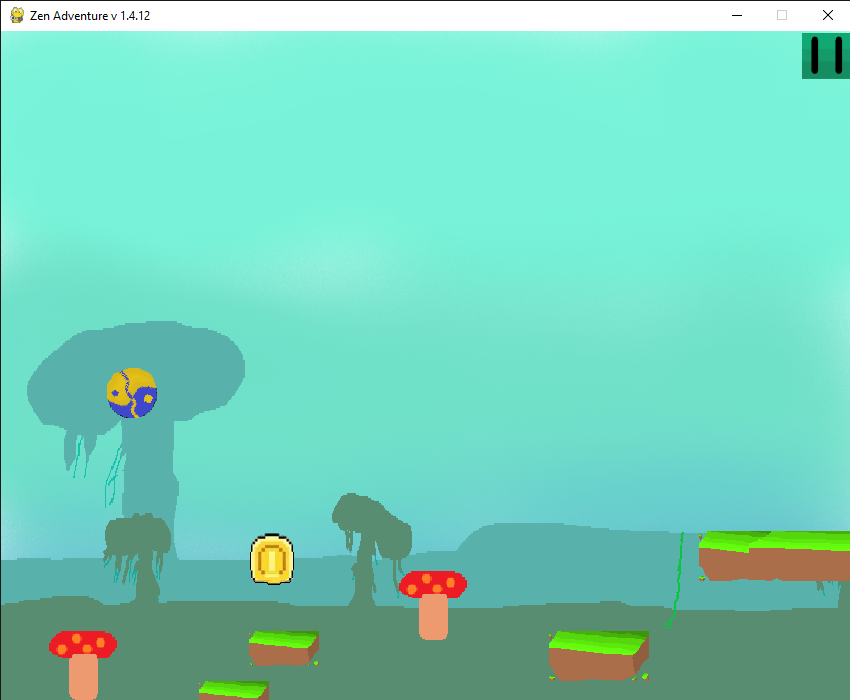The image size is (850, 700).
Task: Click the wide grass block at the bottom right
Action: 599,656
